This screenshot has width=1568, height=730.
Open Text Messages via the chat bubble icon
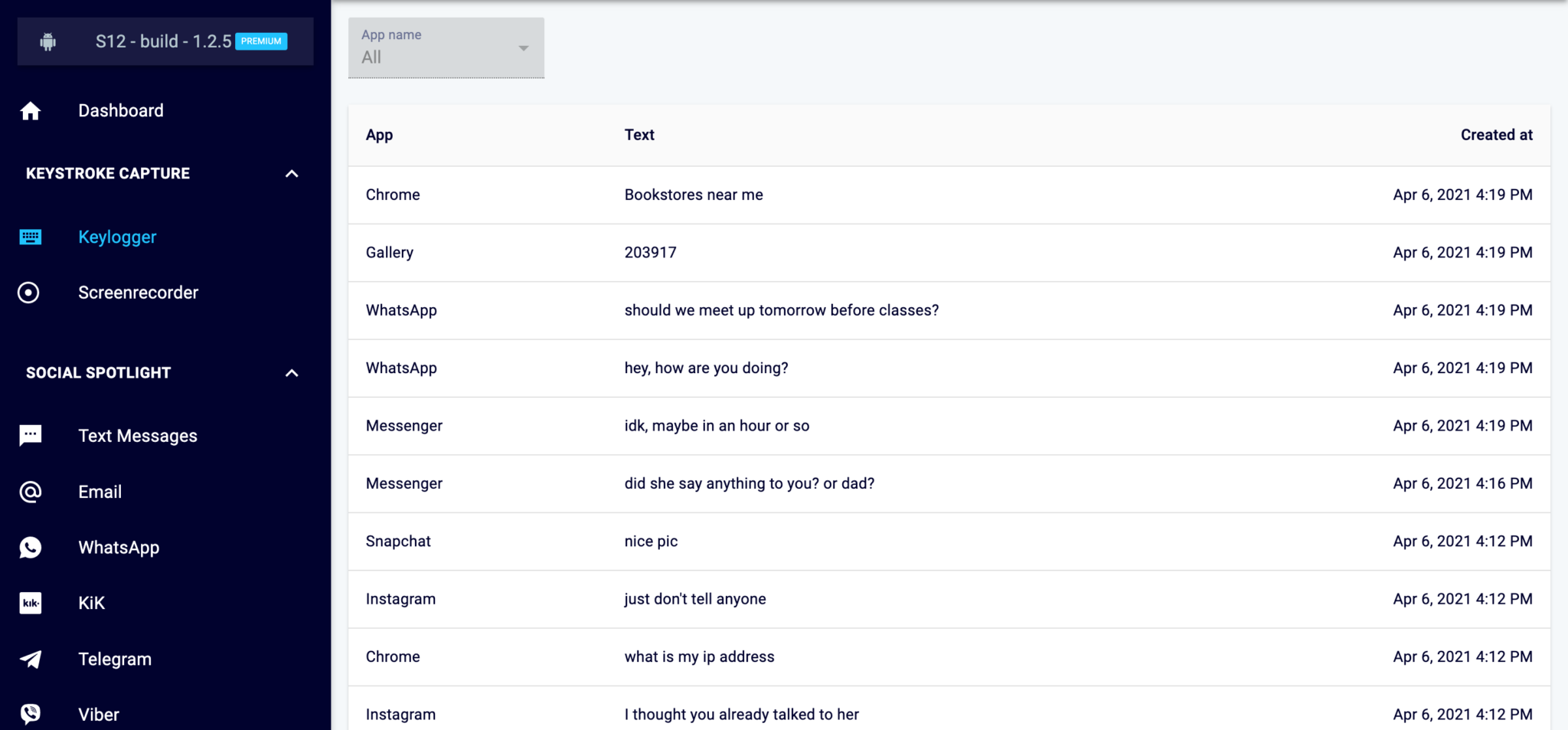coord(30,434)
